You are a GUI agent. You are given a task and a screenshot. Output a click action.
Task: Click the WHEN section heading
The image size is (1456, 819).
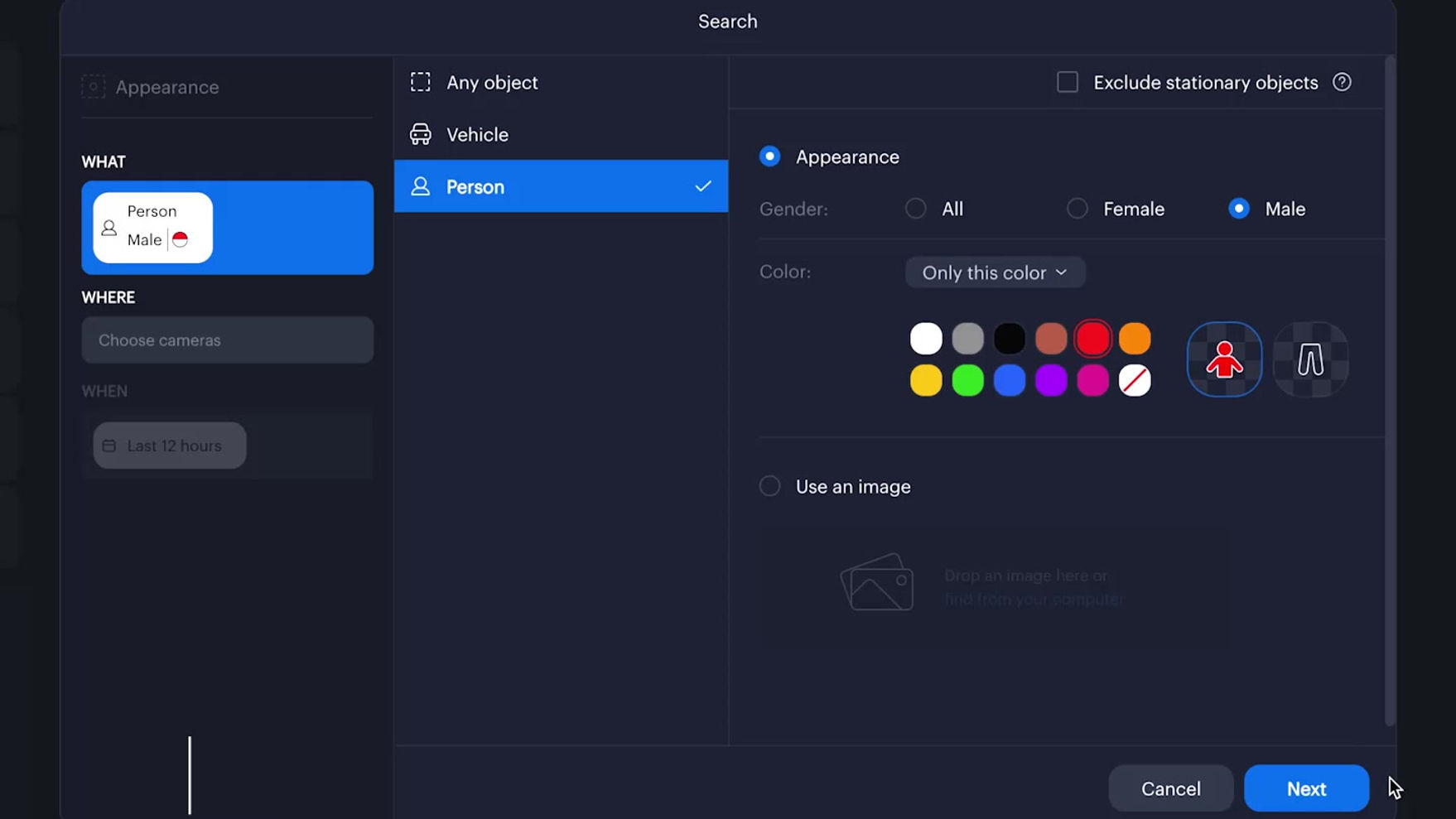point(104,391)
